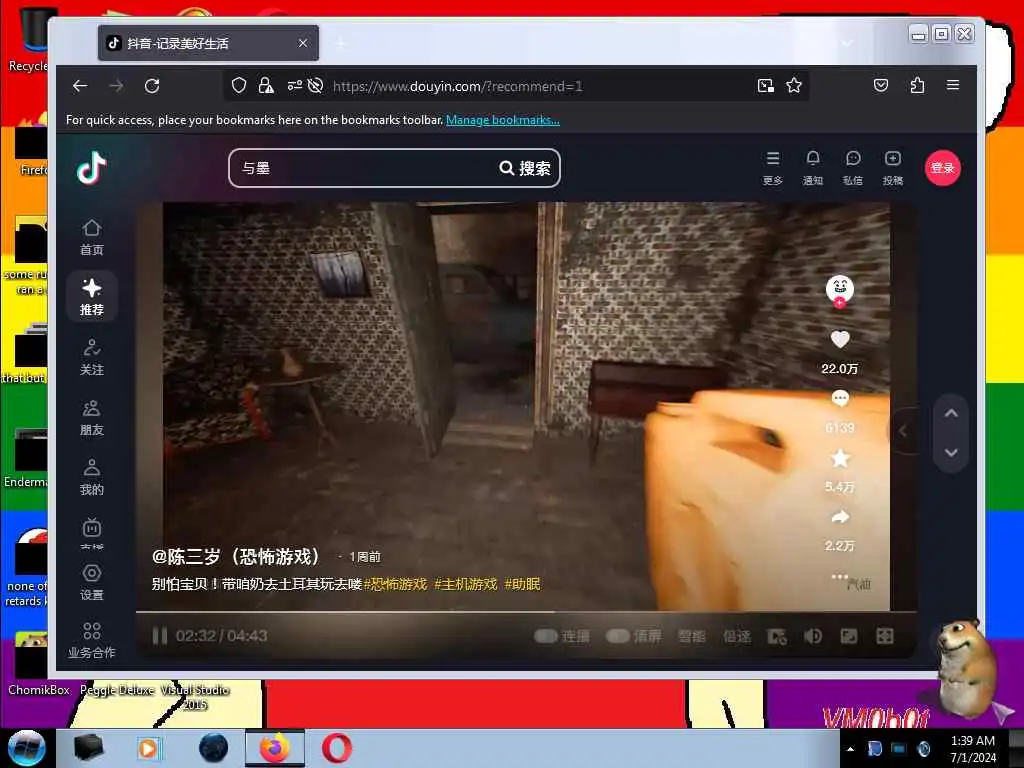Mute the video volume icon
This screenshot has width=1024, height=768.
coord(813,636)
